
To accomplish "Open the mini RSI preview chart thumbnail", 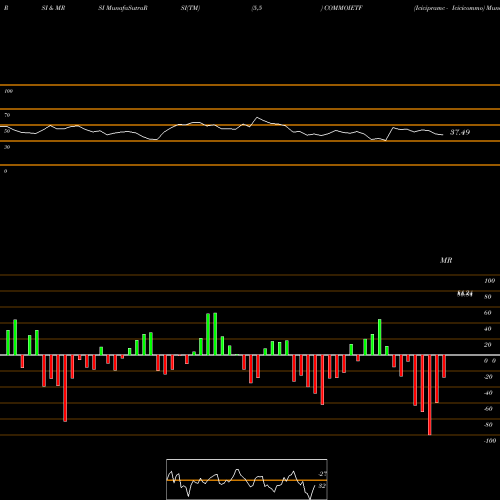I will coord(247,479).
